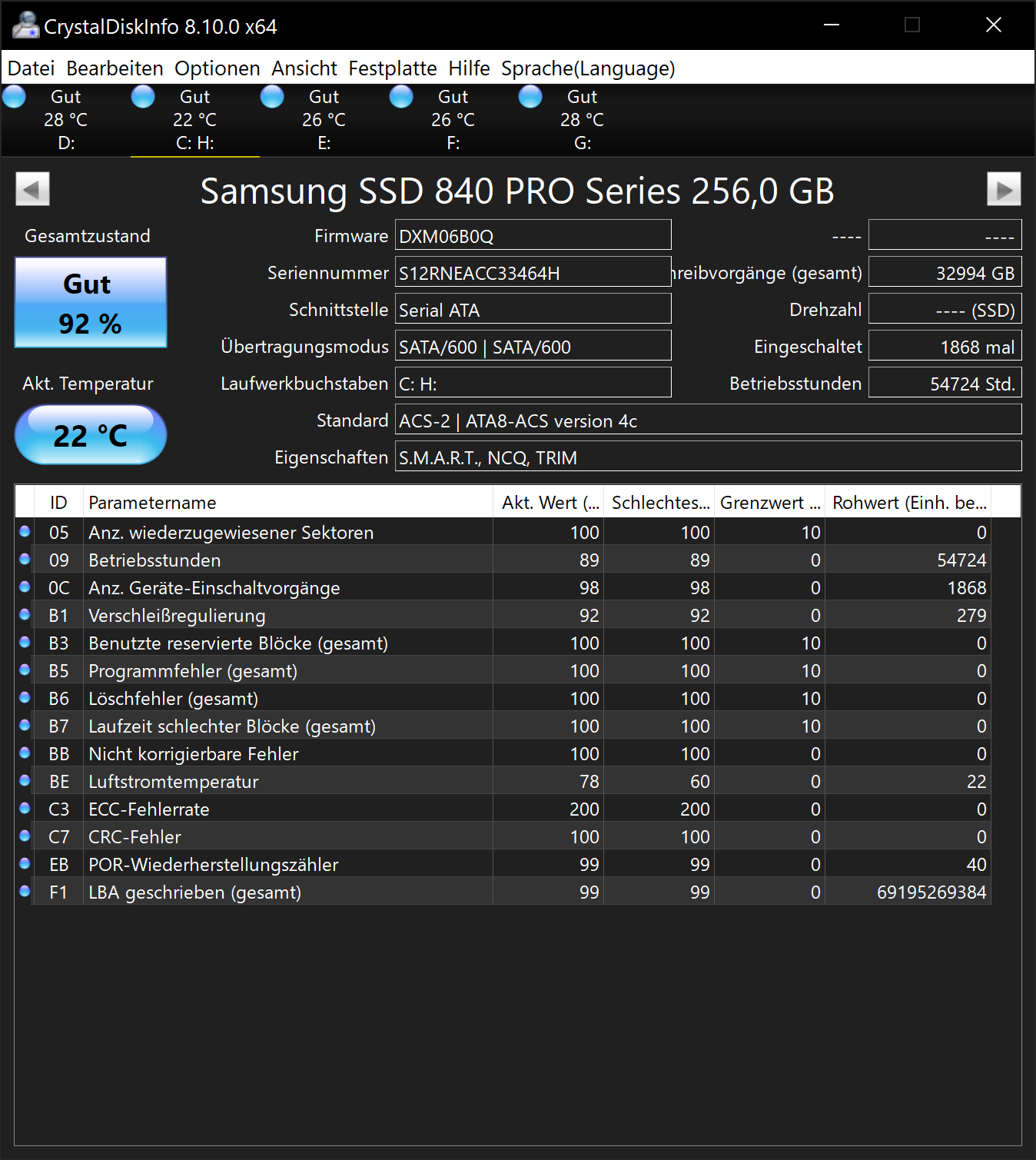Click the Rohwert column header
This screenshot has width=1036, height=1160.
[908, 502]
